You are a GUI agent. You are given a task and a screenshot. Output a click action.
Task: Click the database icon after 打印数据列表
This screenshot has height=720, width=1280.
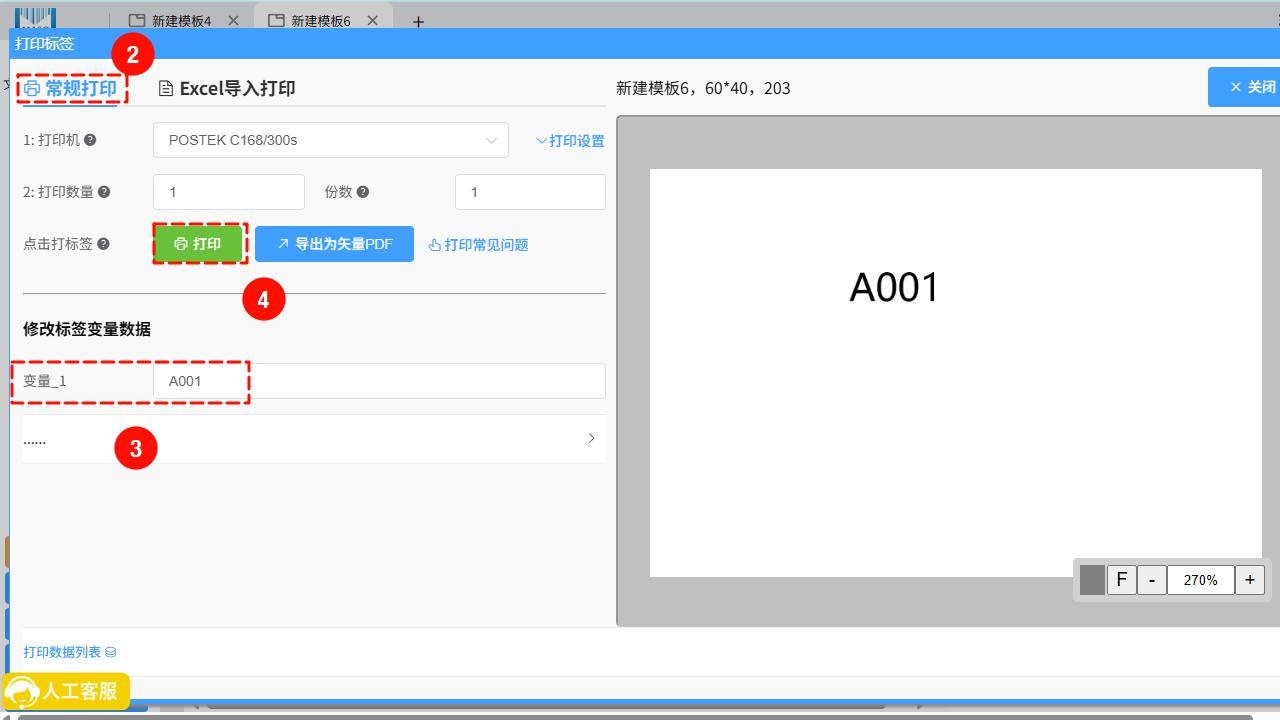coord(111,652)
